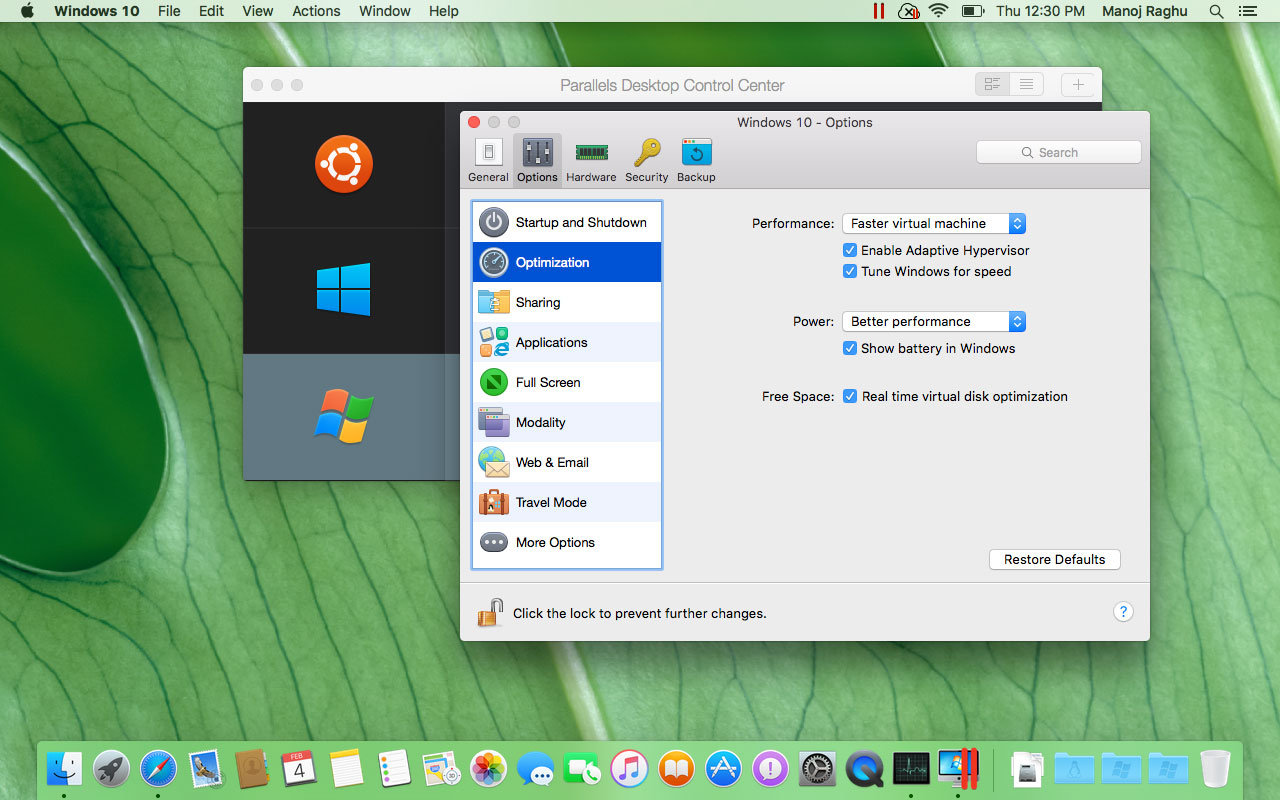Launch Safari from the Dock
The width and height of the screenshot is (1280, 800).
[158, 768]
